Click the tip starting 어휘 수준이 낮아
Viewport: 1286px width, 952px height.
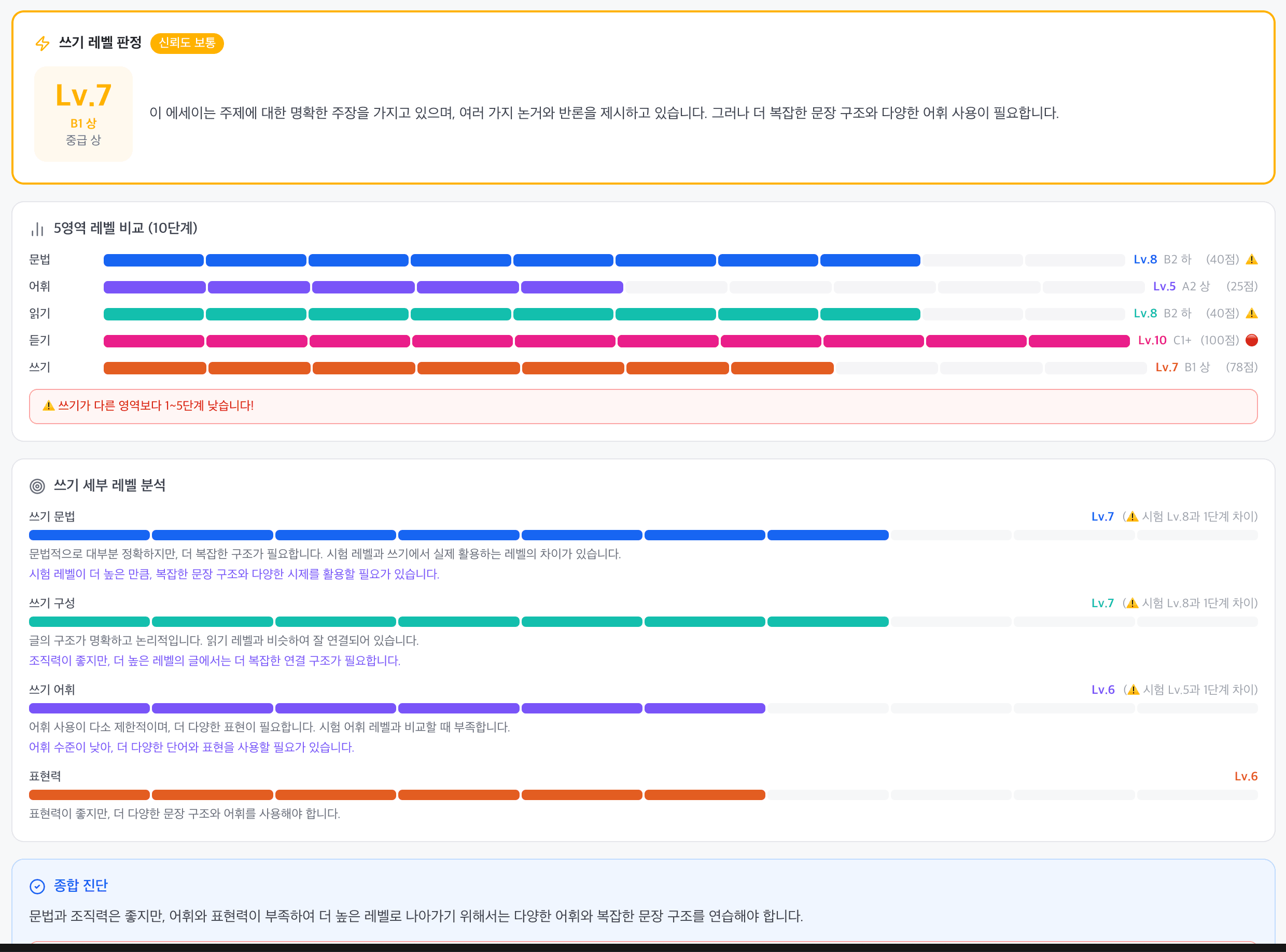(192, 747)
